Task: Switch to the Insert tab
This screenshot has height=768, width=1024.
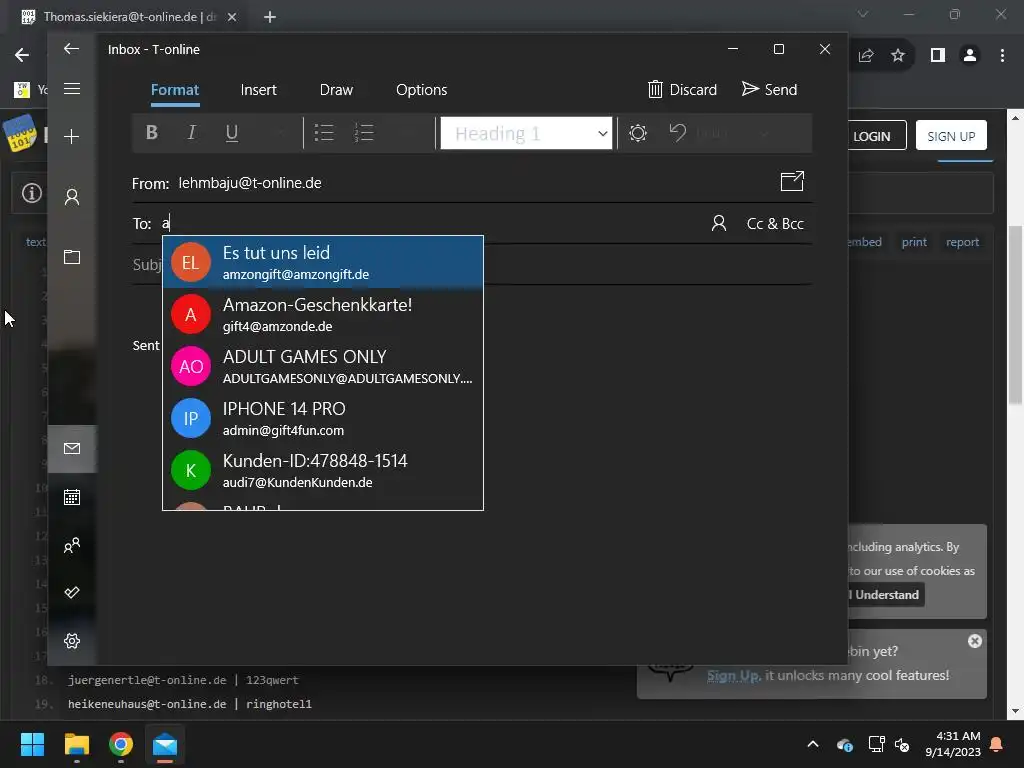Action: pyautogui.click(x=259, y=90)
